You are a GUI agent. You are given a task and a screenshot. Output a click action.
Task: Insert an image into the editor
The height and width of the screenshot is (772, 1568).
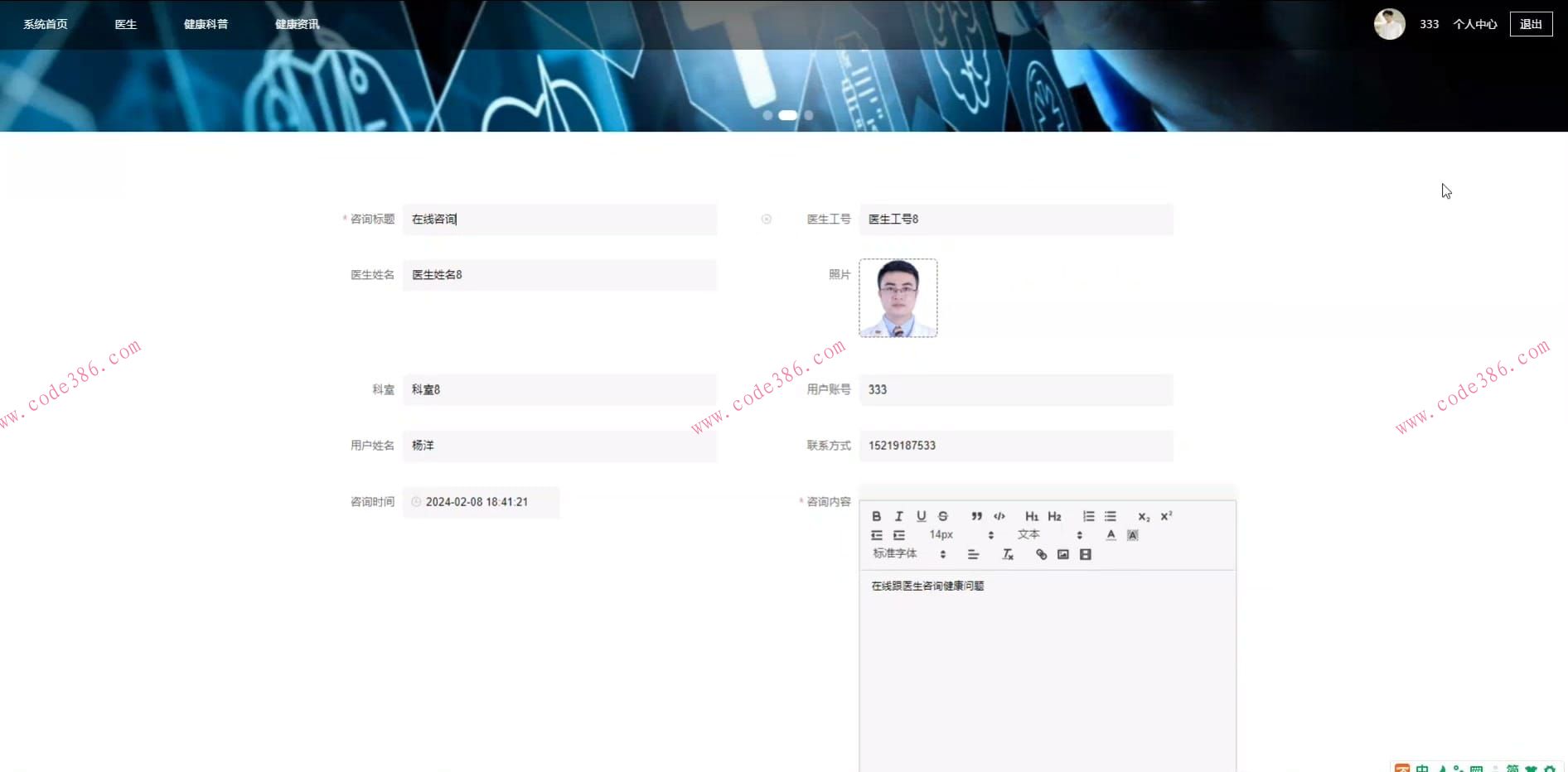[1064, 554]
